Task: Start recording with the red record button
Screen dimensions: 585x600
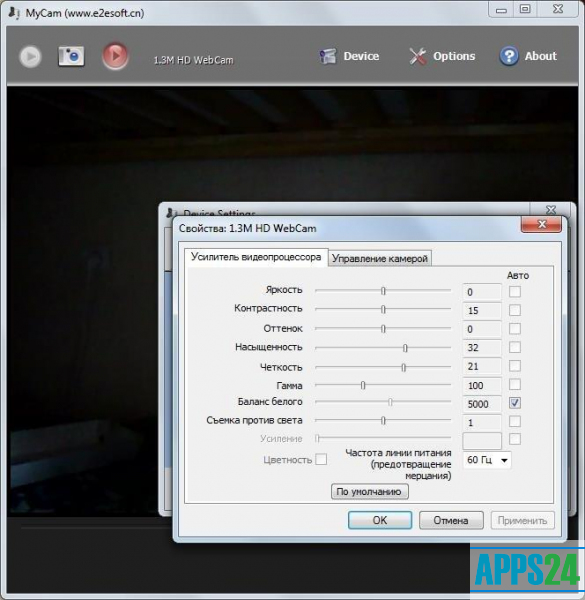Action: (115, 56)
